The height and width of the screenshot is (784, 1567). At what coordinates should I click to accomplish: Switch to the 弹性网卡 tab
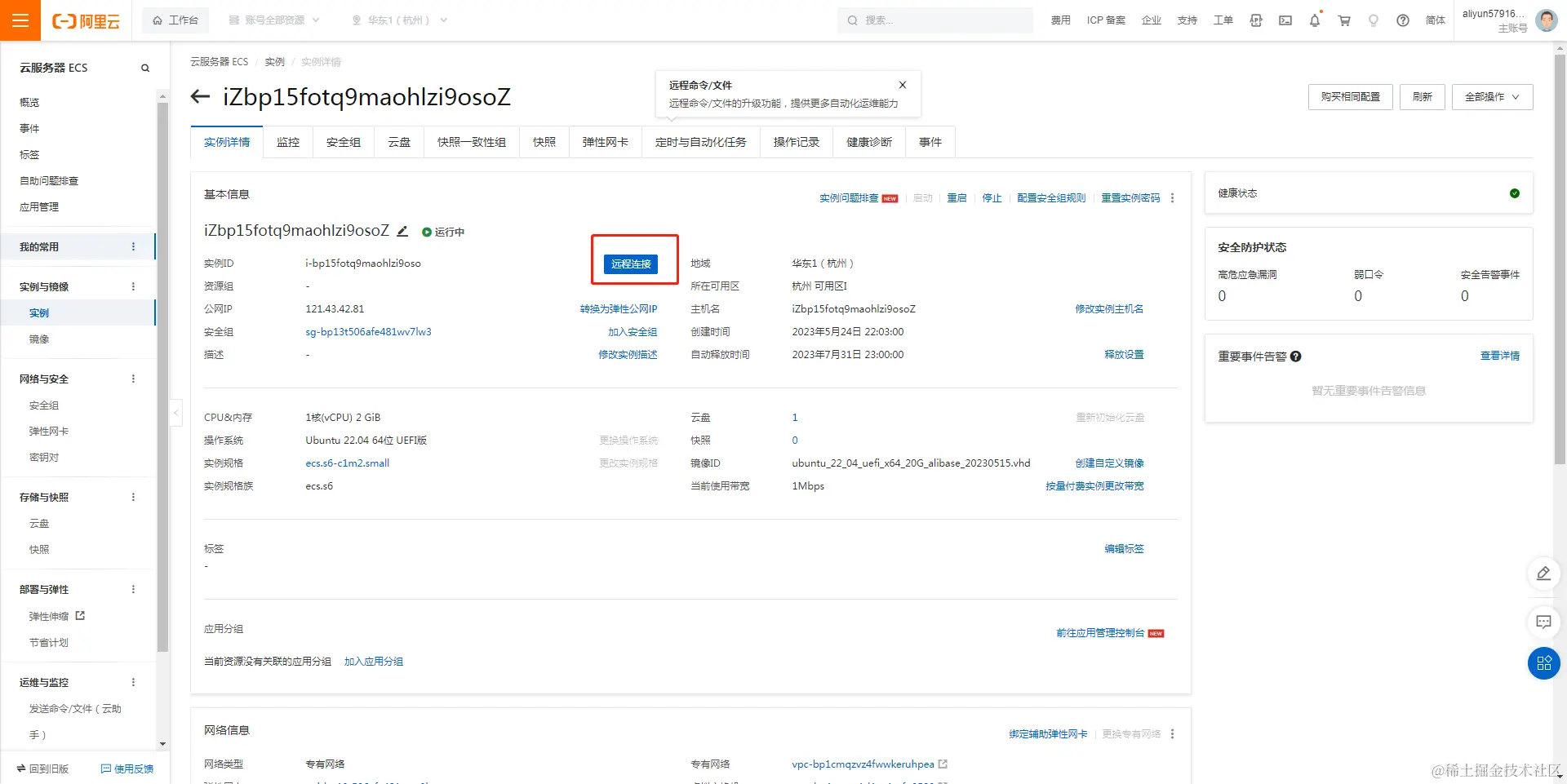click(606, 143)
